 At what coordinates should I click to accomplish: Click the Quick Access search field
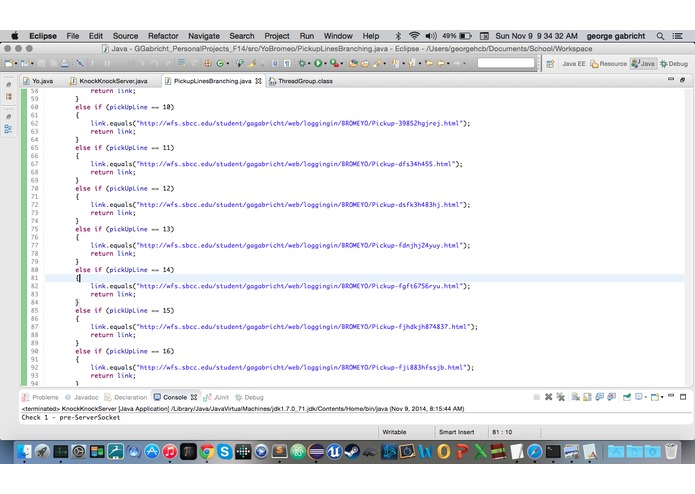point(506,63)
